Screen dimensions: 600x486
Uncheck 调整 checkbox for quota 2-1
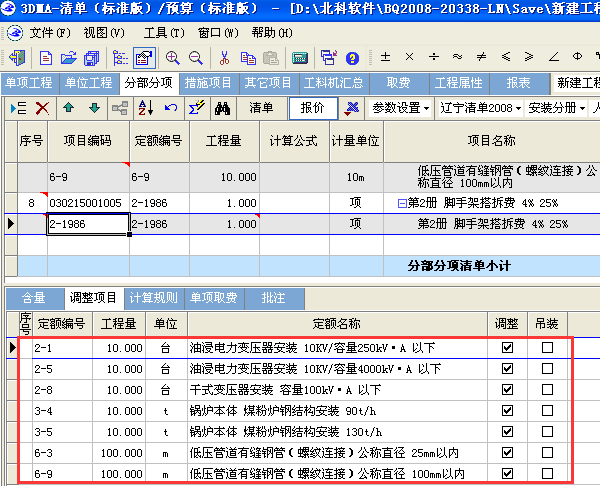pos(508,348)
